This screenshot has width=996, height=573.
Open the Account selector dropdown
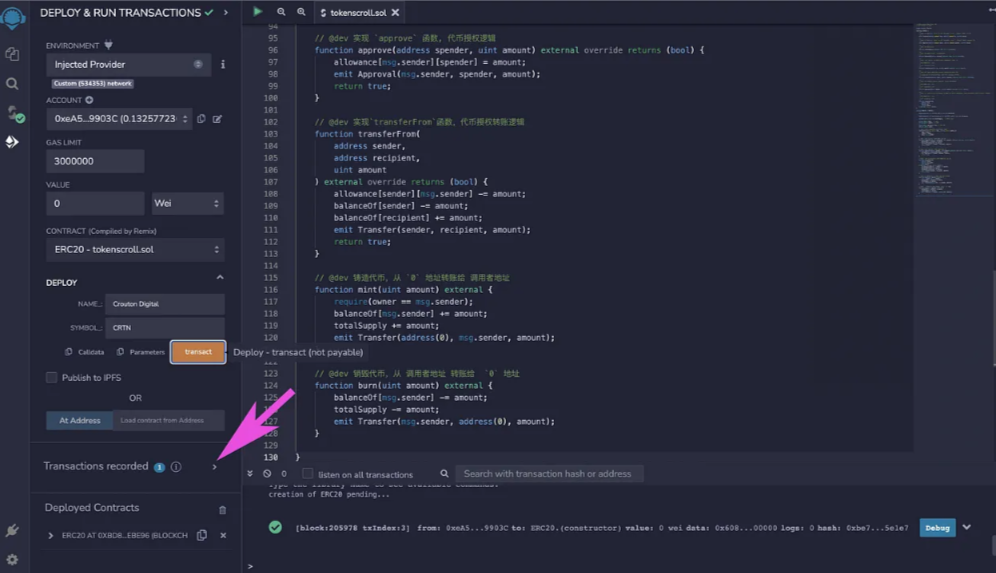119,119
